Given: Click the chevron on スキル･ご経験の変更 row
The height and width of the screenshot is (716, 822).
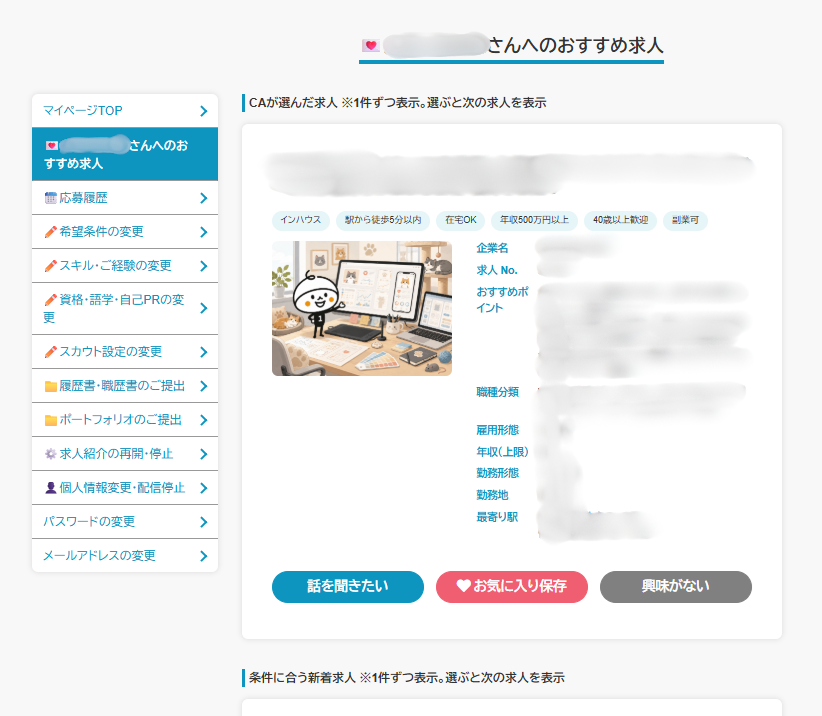Looking at the screenshot, I should 204,266.
